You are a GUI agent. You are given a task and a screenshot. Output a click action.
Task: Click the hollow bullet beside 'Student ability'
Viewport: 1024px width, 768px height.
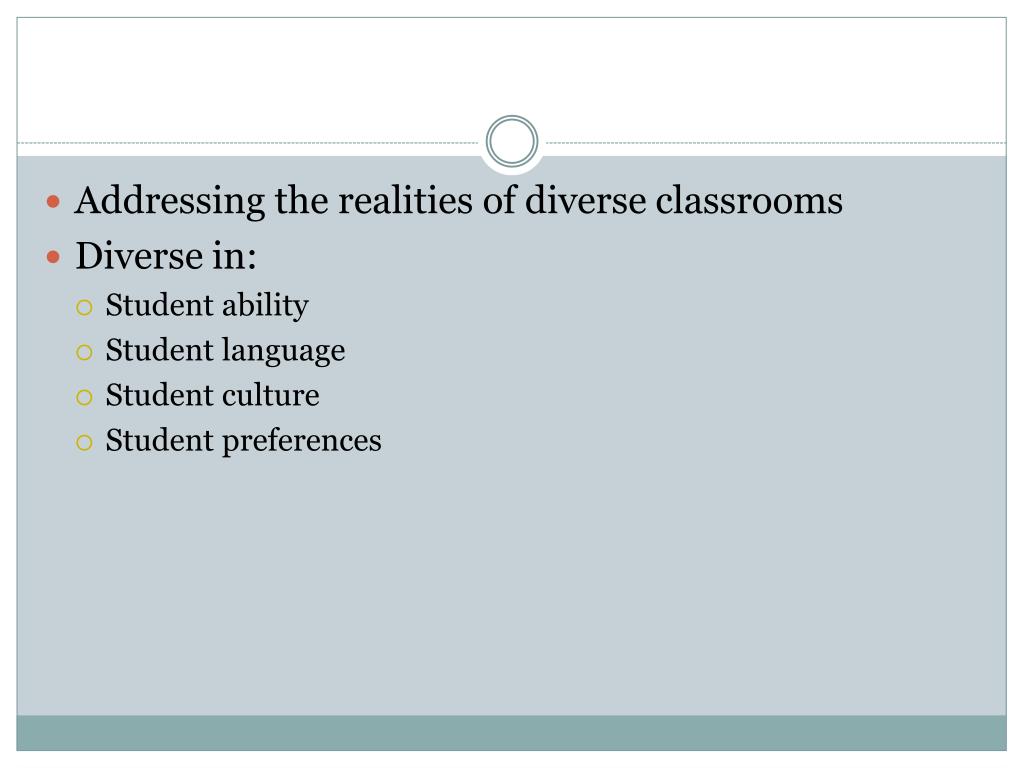(84, 308)
